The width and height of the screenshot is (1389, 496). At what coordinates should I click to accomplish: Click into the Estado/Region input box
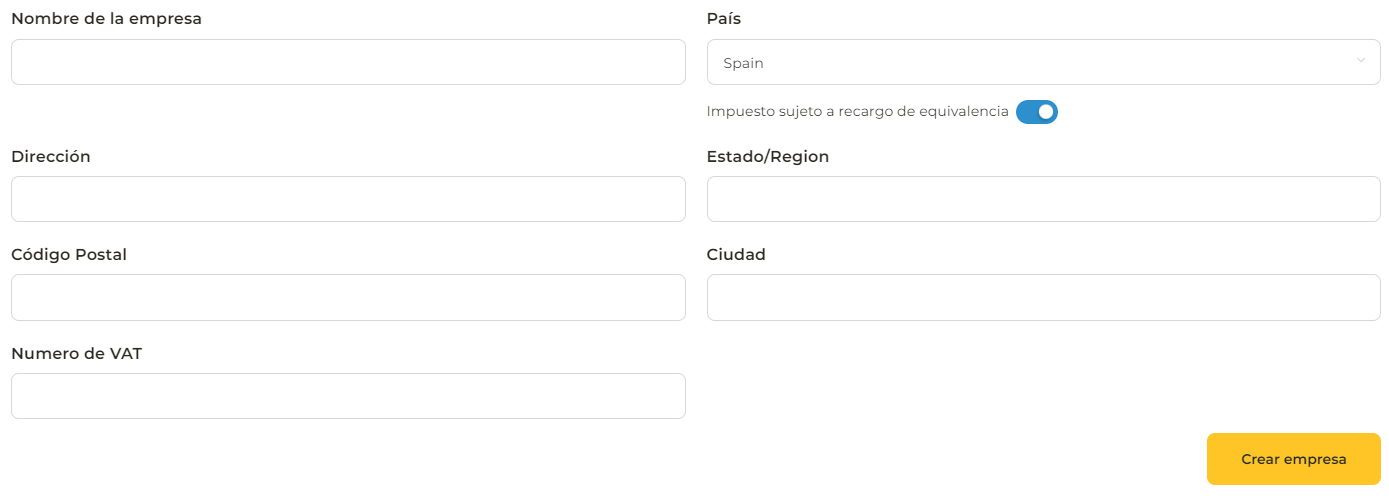(x=1042, y=199)
